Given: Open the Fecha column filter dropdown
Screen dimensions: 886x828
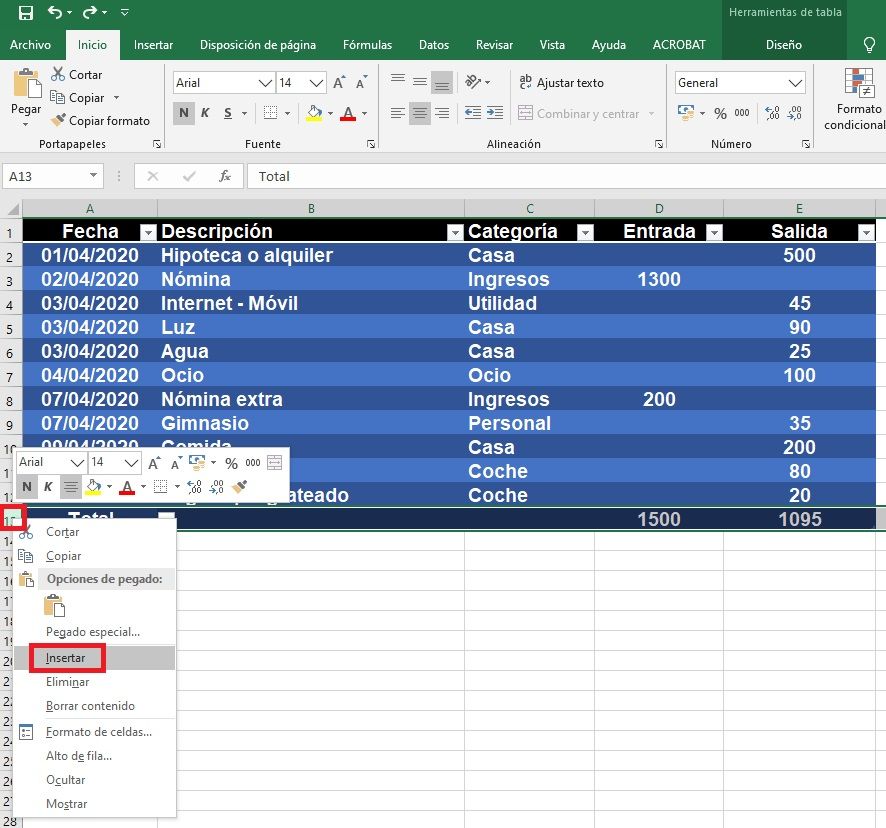Looking at the screenshot, I should pos(146,232).
